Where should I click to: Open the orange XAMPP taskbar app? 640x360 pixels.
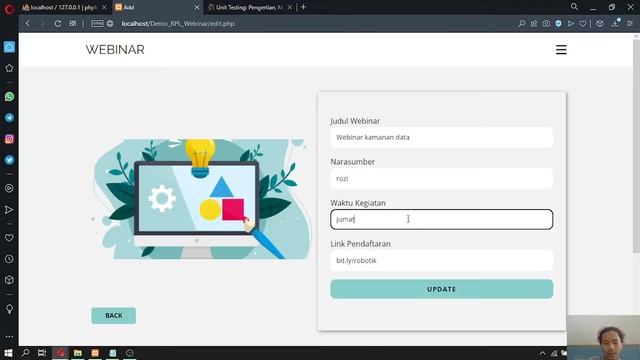[x=95, y=353]
